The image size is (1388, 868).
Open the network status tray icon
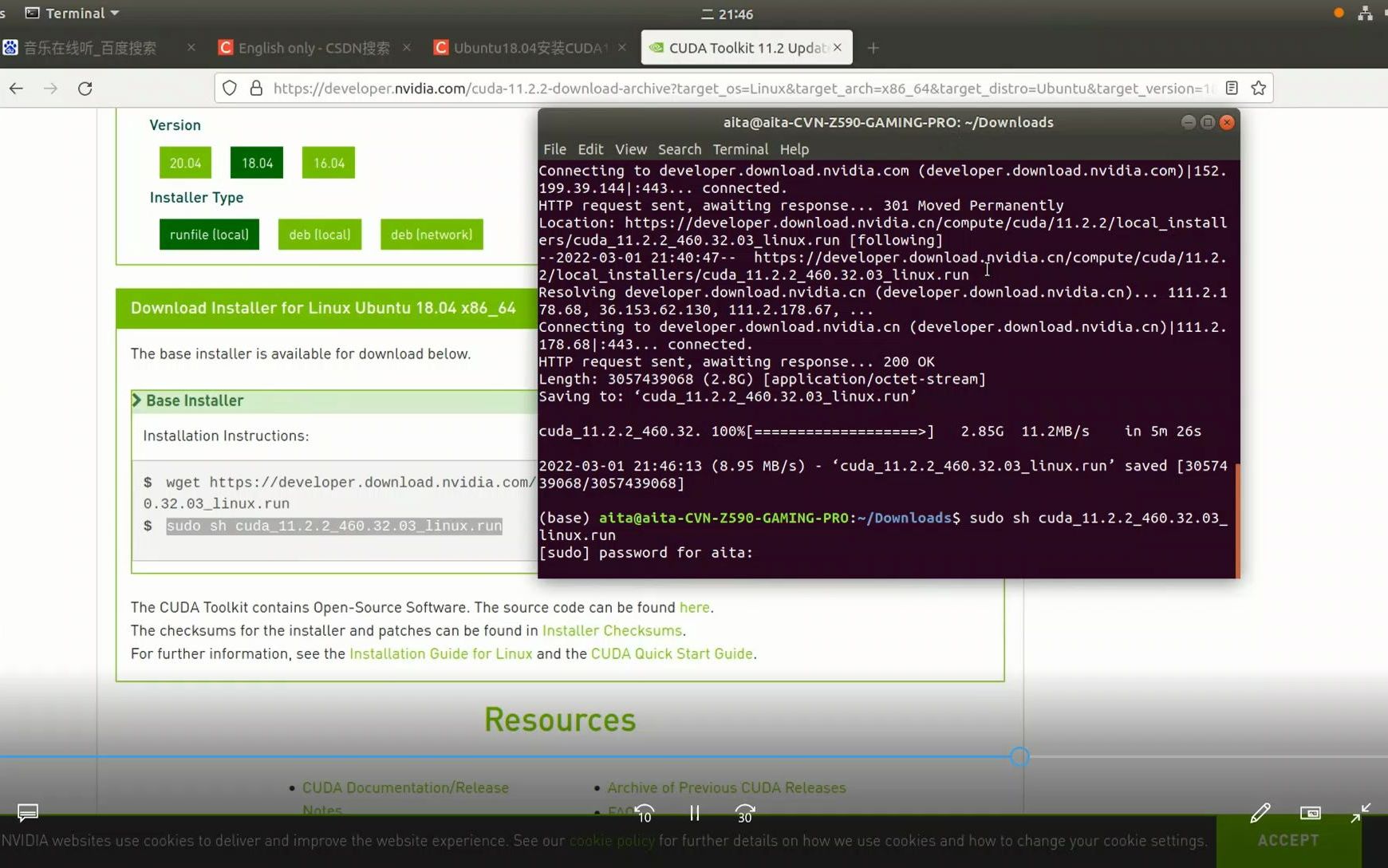(1366, 13)
